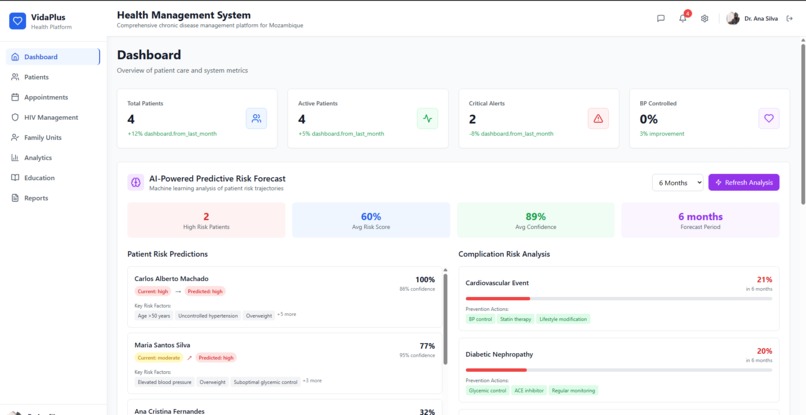Image resolution: width=806 pixels, height=415 pixels.
Task: Click the "BP control" prevention tag
Action: [481, 319]
